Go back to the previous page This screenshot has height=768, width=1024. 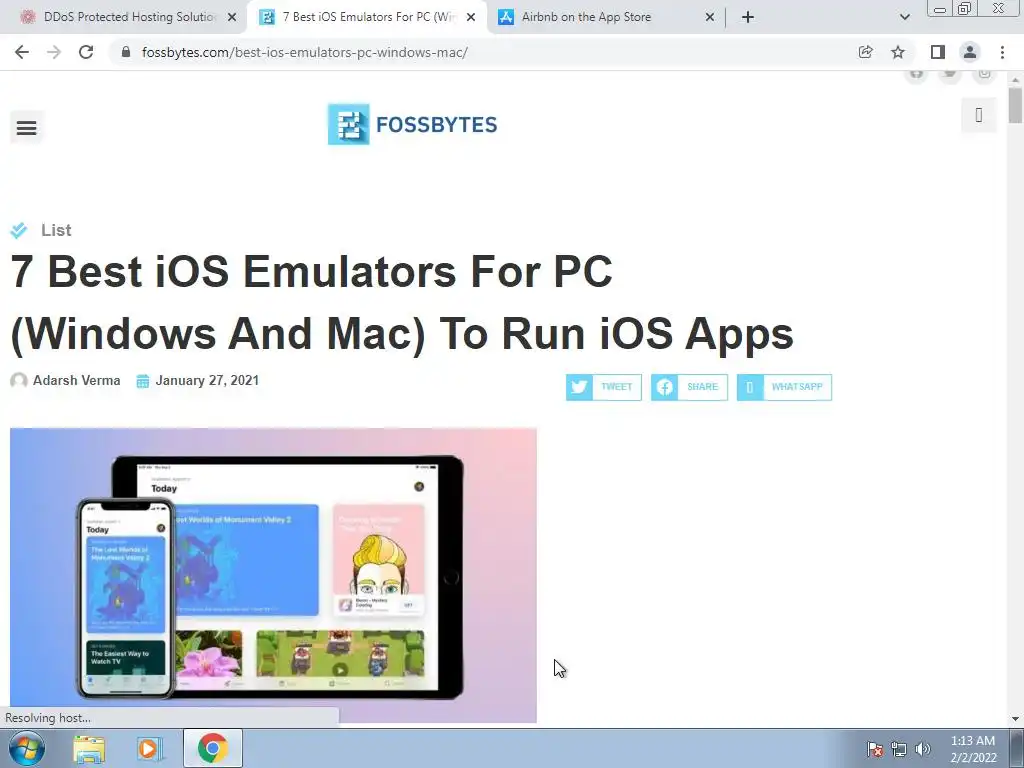22,52
